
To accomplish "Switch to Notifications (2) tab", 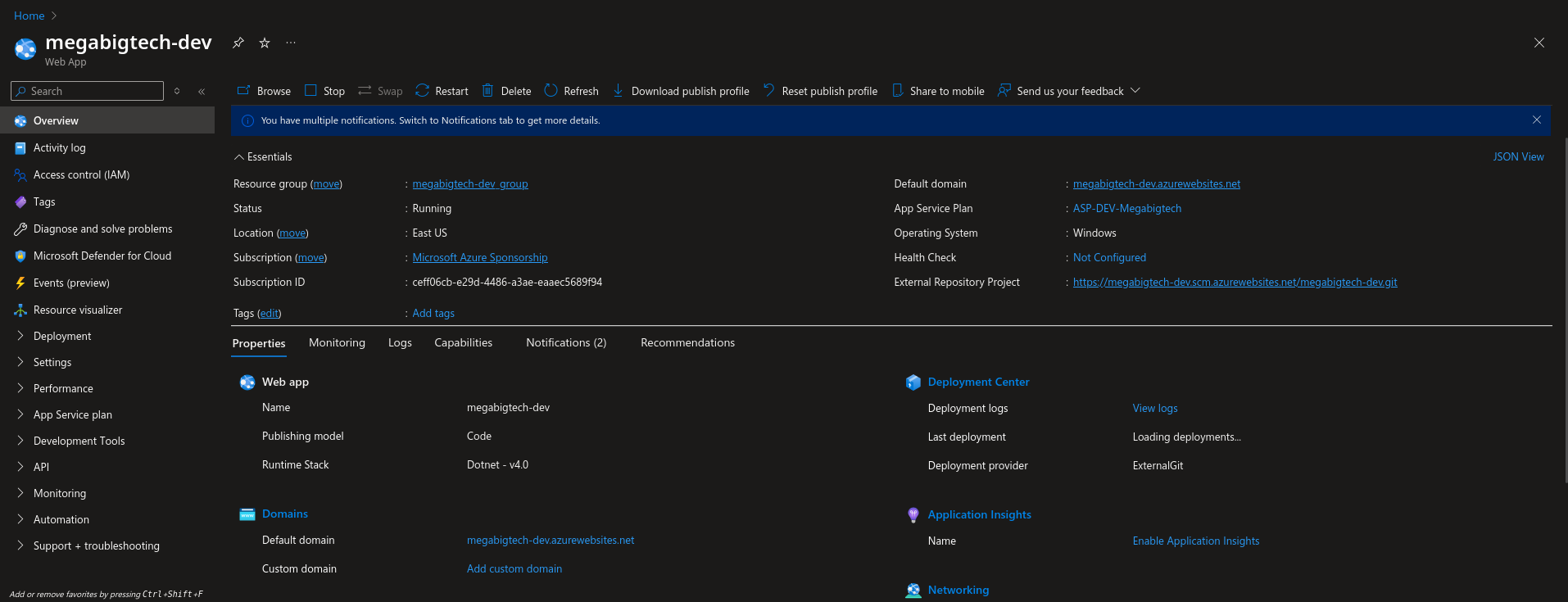I will pos(566,342).
